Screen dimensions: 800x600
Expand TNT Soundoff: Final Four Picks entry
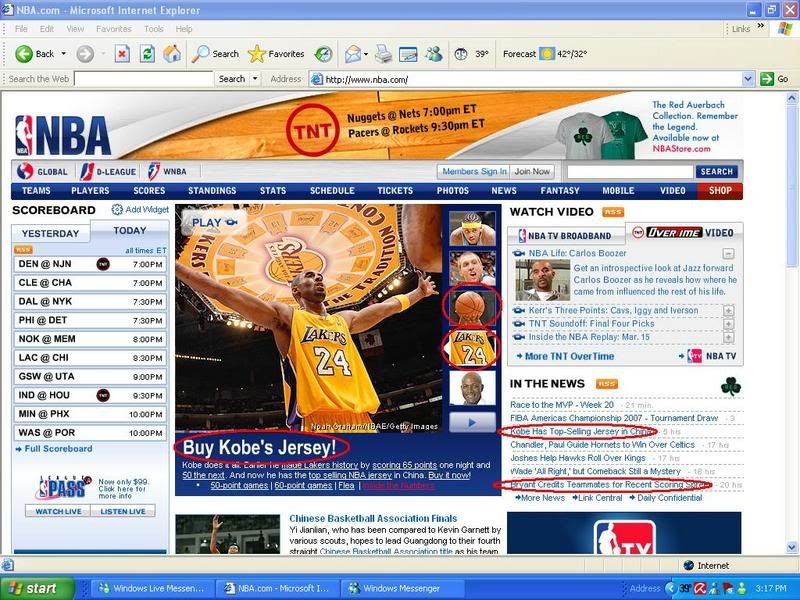point(728,324)
